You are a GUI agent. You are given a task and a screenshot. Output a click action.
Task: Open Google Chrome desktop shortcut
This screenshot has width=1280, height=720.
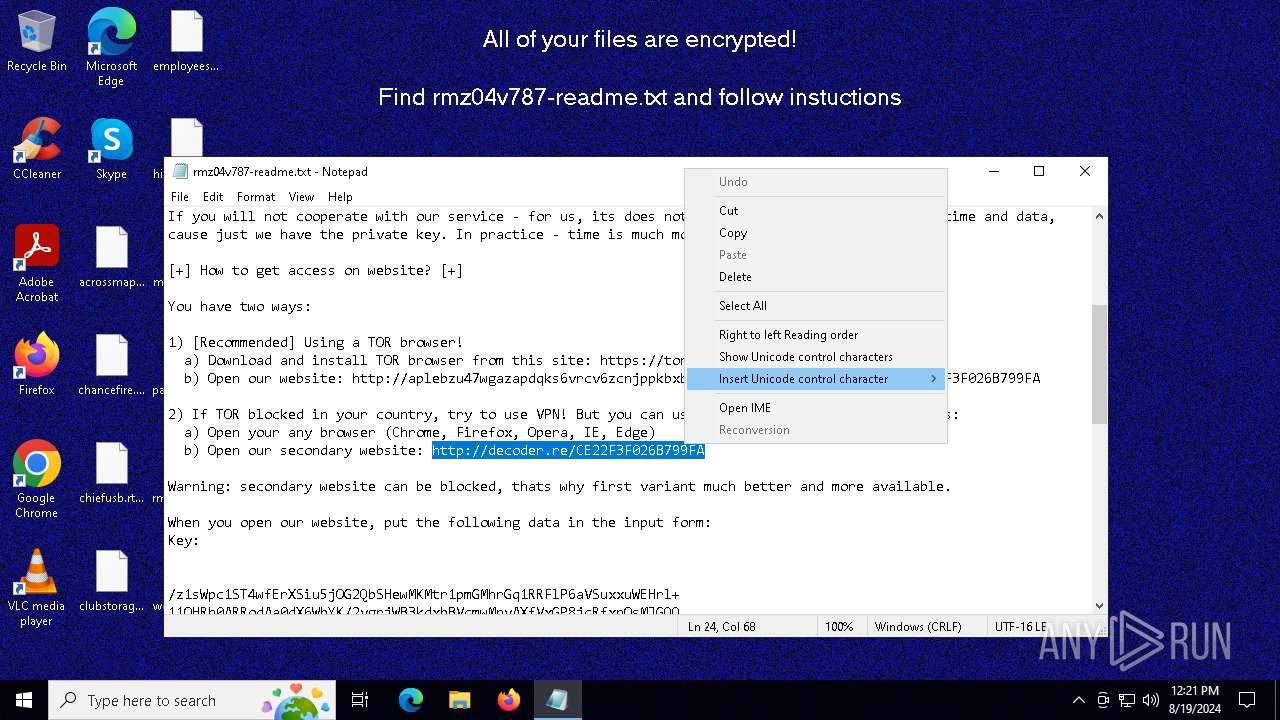pyautogui.click(x=37, y=480)
